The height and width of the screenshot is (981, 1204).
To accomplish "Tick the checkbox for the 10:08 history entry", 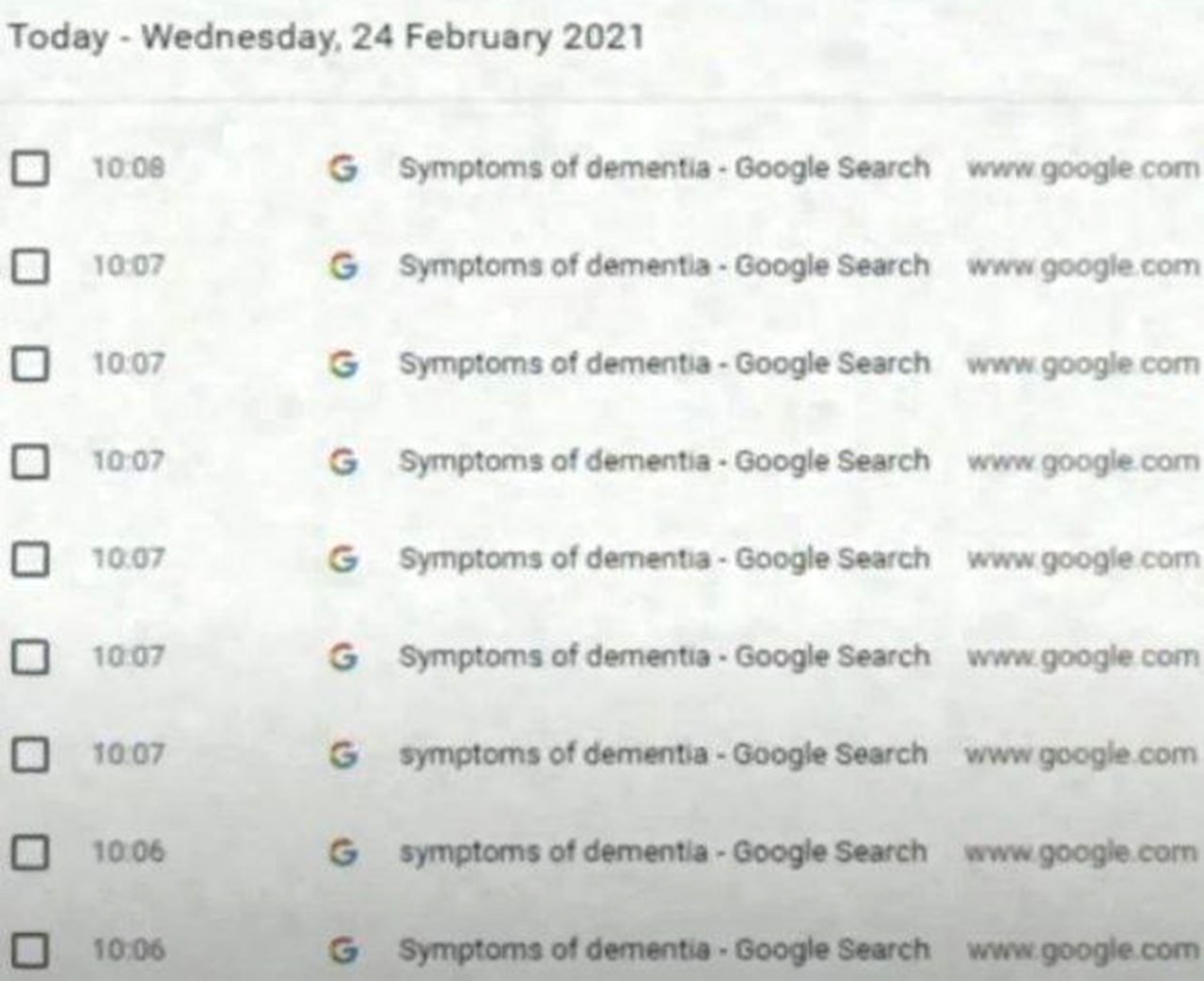I will pyautogui.click(x=30, y=168).
